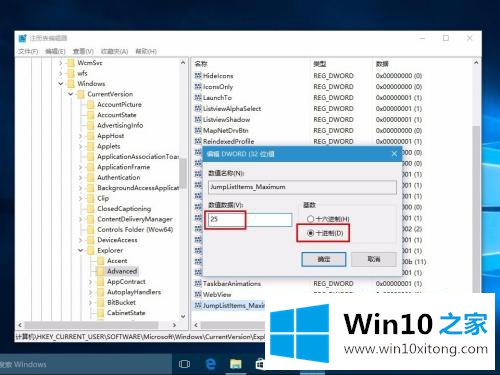This screenshot has width=500, height=375.
Task: Confirm the DWORD edit with OK
Action: (324, 259)
